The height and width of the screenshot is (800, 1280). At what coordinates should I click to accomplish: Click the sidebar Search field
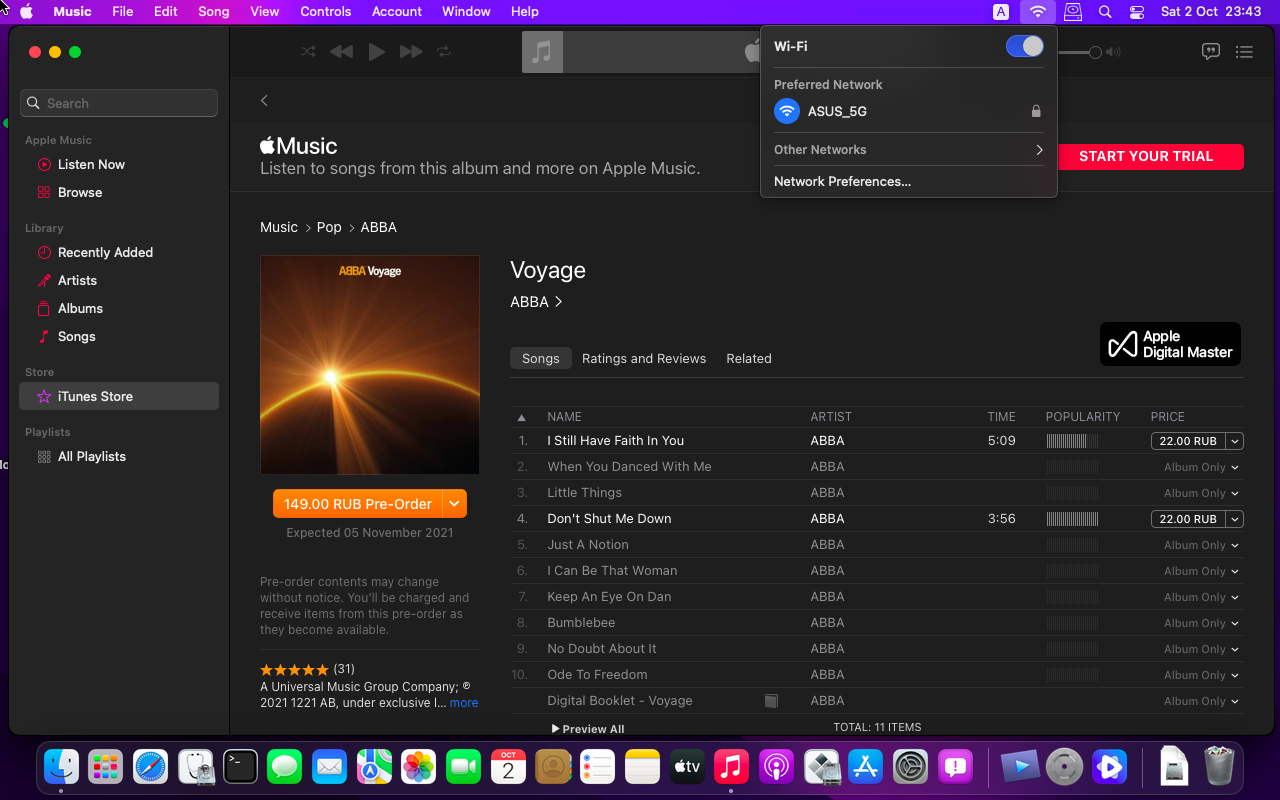tap(119, 103)
